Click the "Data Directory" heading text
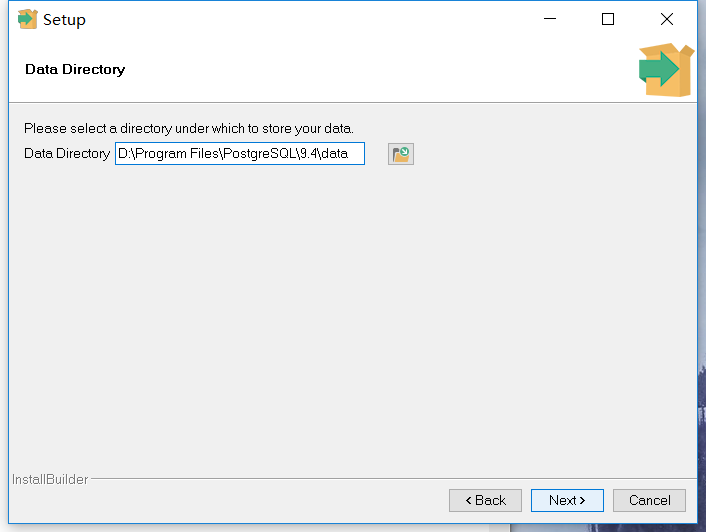Image resolution: width=706 pixels, height=532 pixels. tap(75, 69)
